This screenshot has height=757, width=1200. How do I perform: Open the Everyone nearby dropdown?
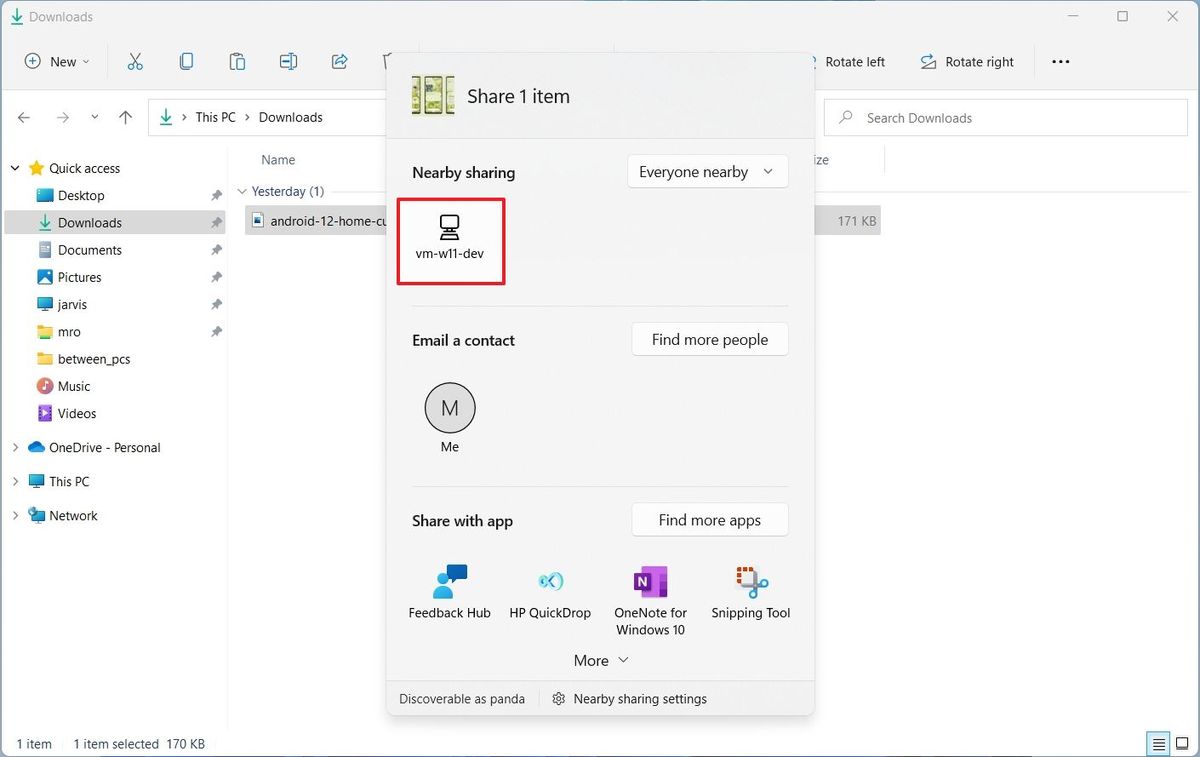[707, 171]
